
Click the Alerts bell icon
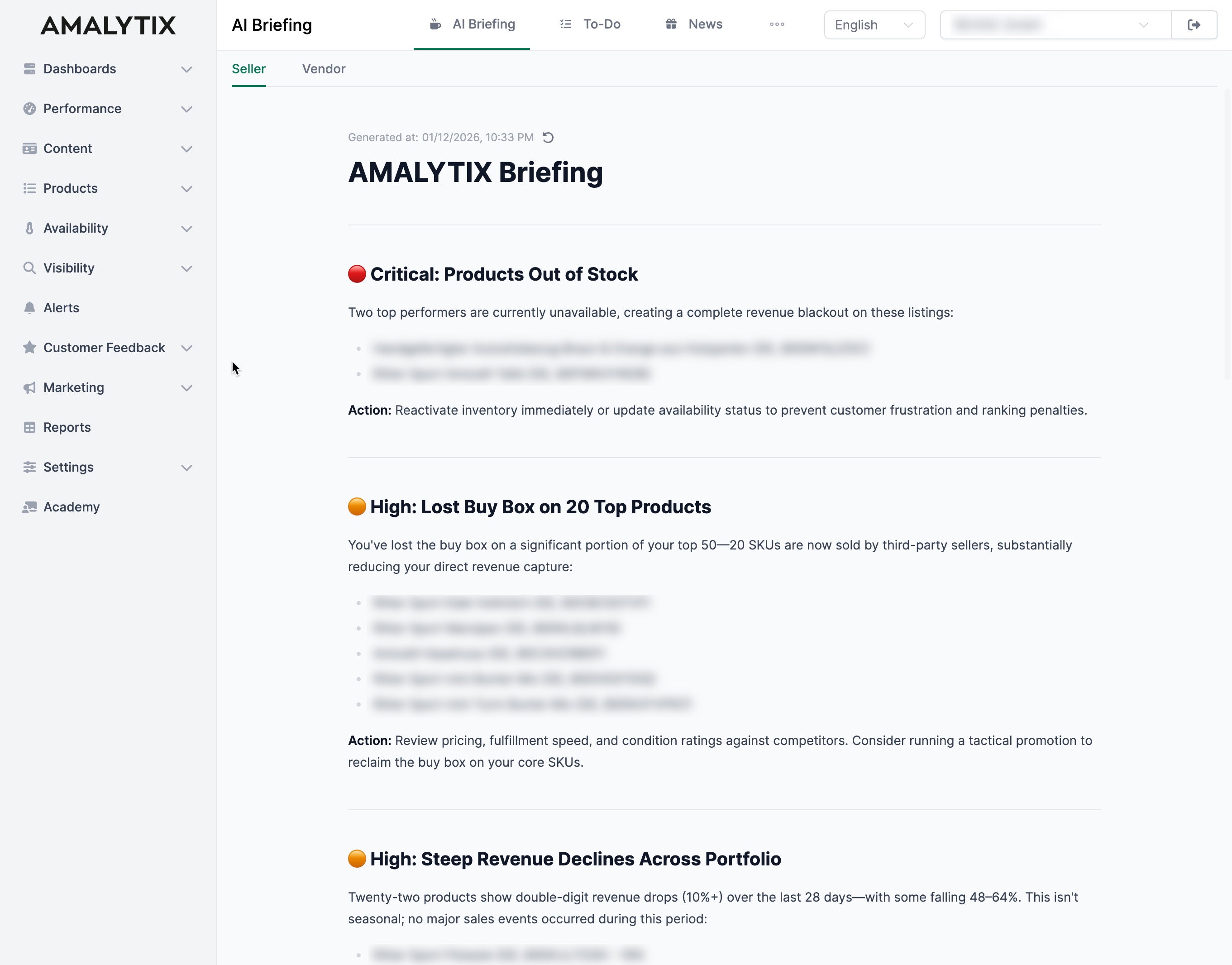click(30, 308)
